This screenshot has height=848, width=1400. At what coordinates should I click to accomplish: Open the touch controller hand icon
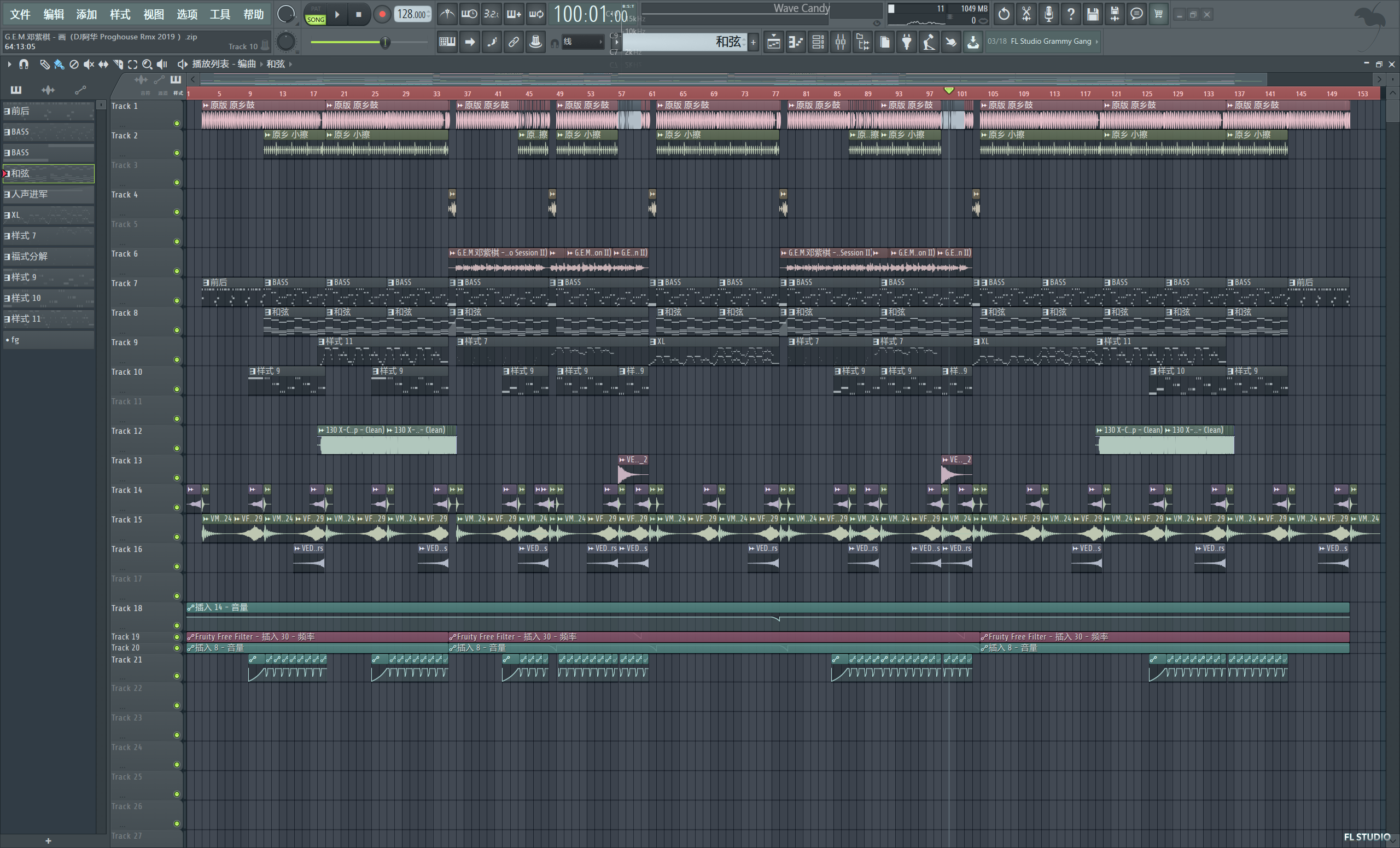[x=951, y=42]
